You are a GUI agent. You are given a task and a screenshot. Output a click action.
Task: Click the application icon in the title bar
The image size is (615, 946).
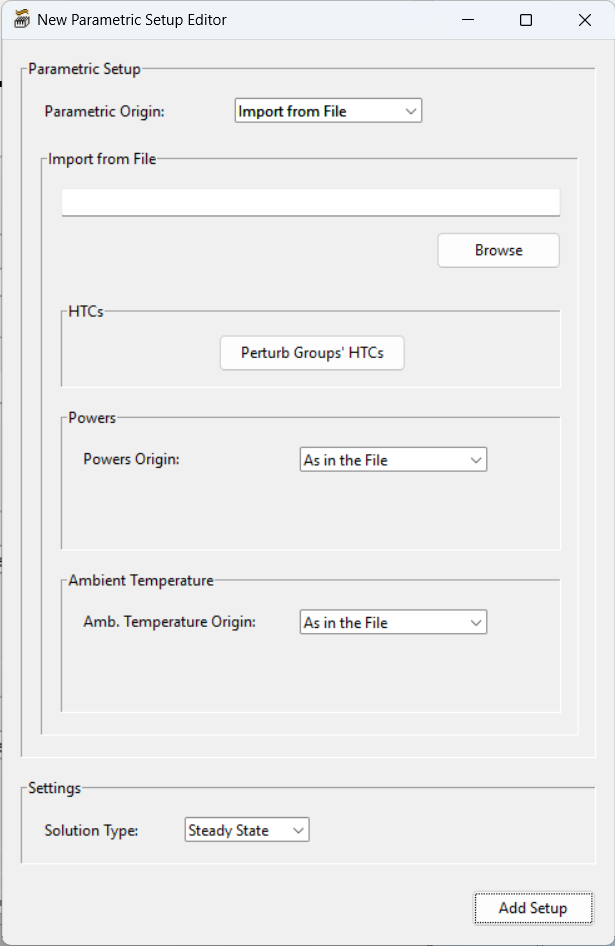[x=21, y=20]
